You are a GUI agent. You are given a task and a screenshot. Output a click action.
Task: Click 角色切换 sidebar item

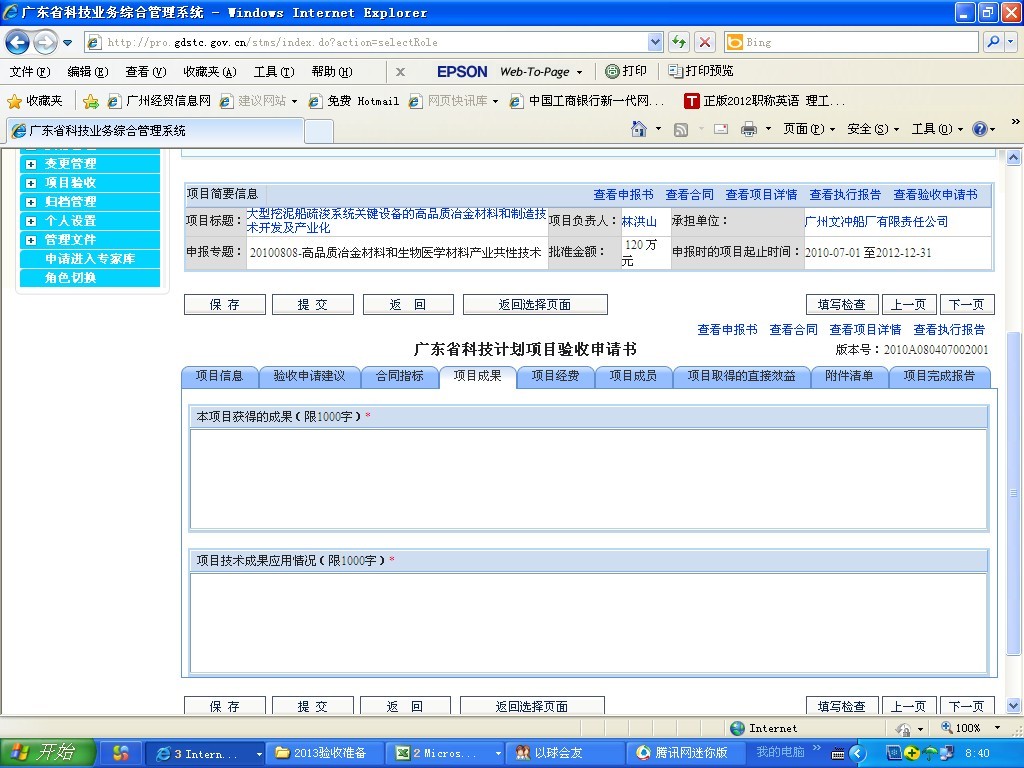[x=90, y=278]
